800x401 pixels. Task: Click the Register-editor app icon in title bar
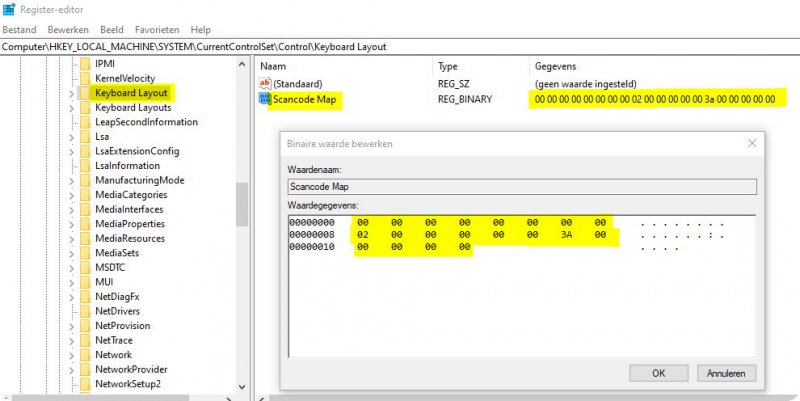tap(9, 10)
